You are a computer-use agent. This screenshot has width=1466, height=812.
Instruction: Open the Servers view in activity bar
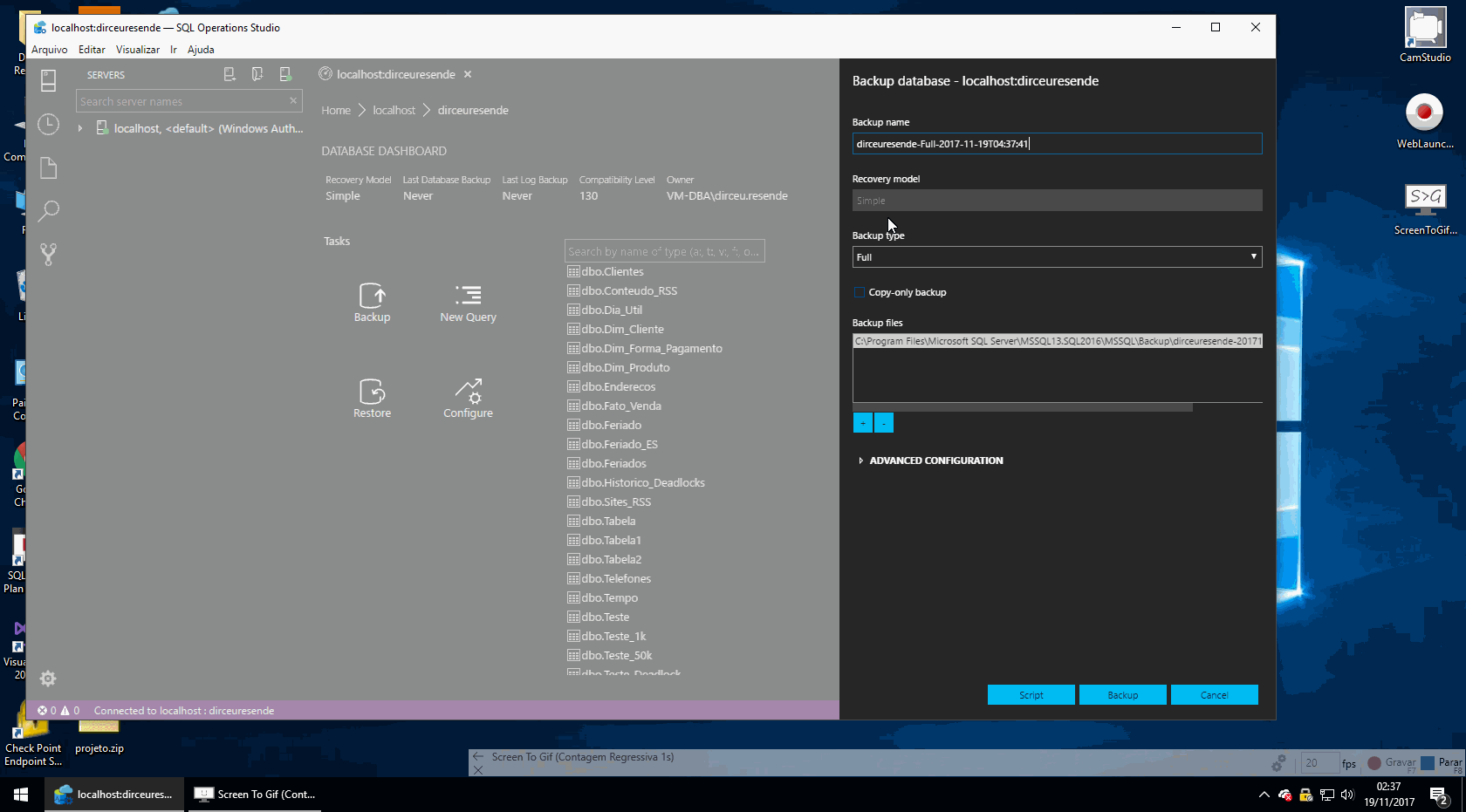[x=48, y=81]
